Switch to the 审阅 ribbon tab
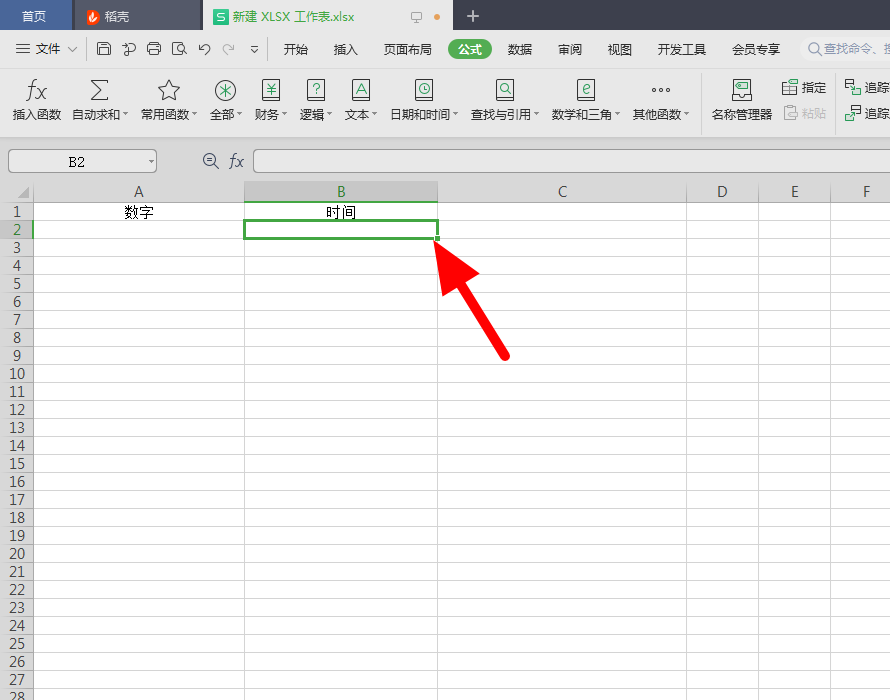890x700 pixels. [570, 49]
